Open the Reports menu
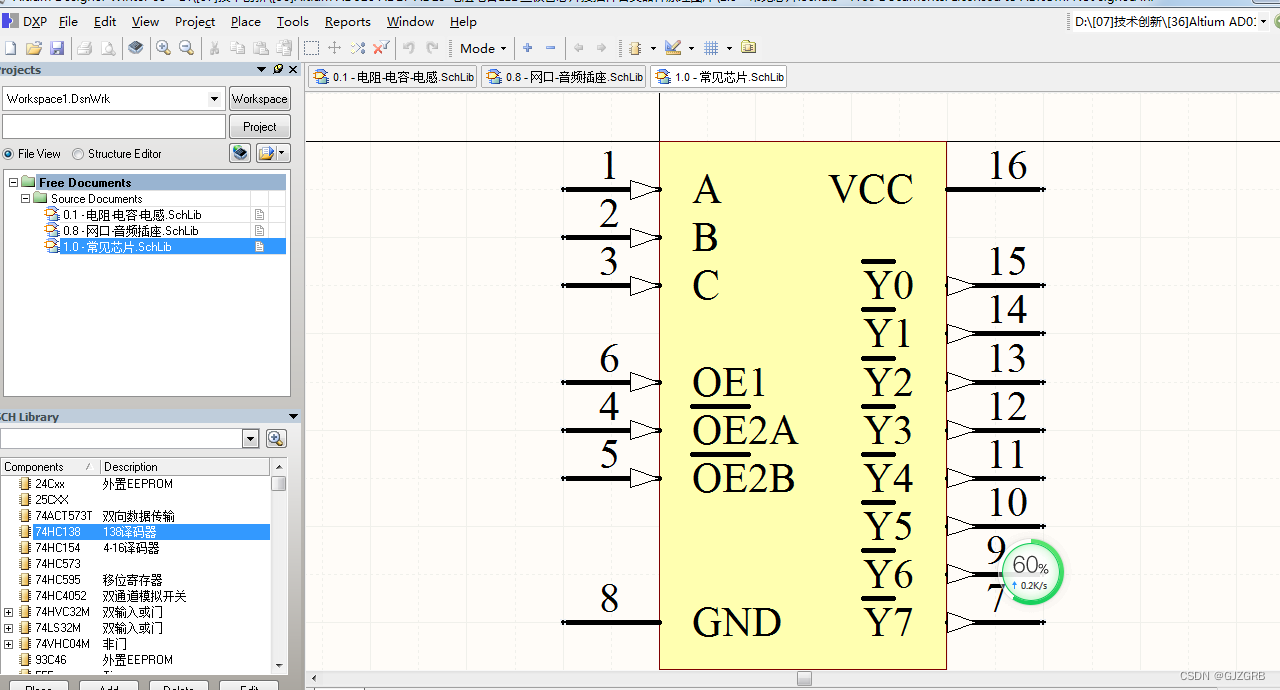The image size is (1280, 690). (348, 21)
